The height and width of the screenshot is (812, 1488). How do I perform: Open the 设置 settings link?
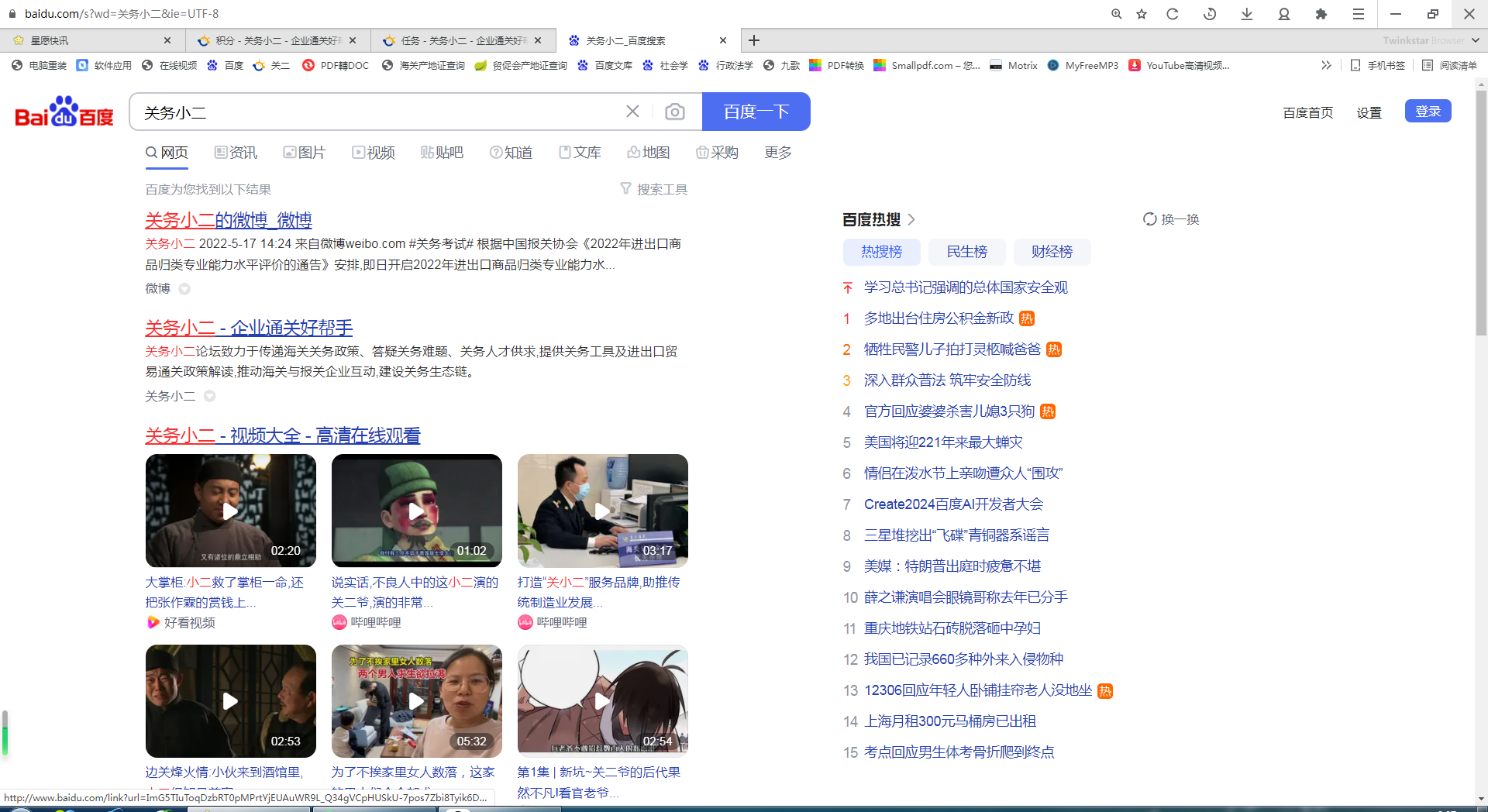(1369, 112)
